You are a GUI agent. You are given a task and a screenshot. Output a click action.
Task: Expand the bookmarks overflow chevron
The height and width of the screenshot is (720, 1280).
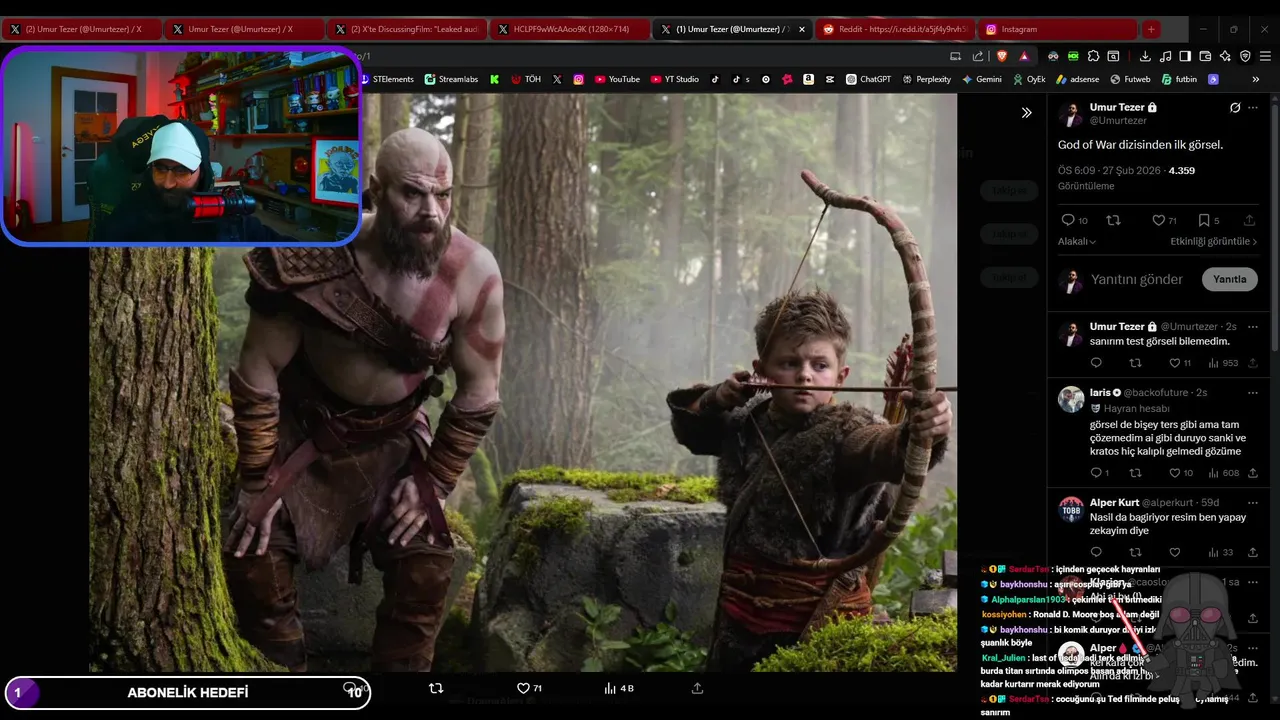point(1255,79)
